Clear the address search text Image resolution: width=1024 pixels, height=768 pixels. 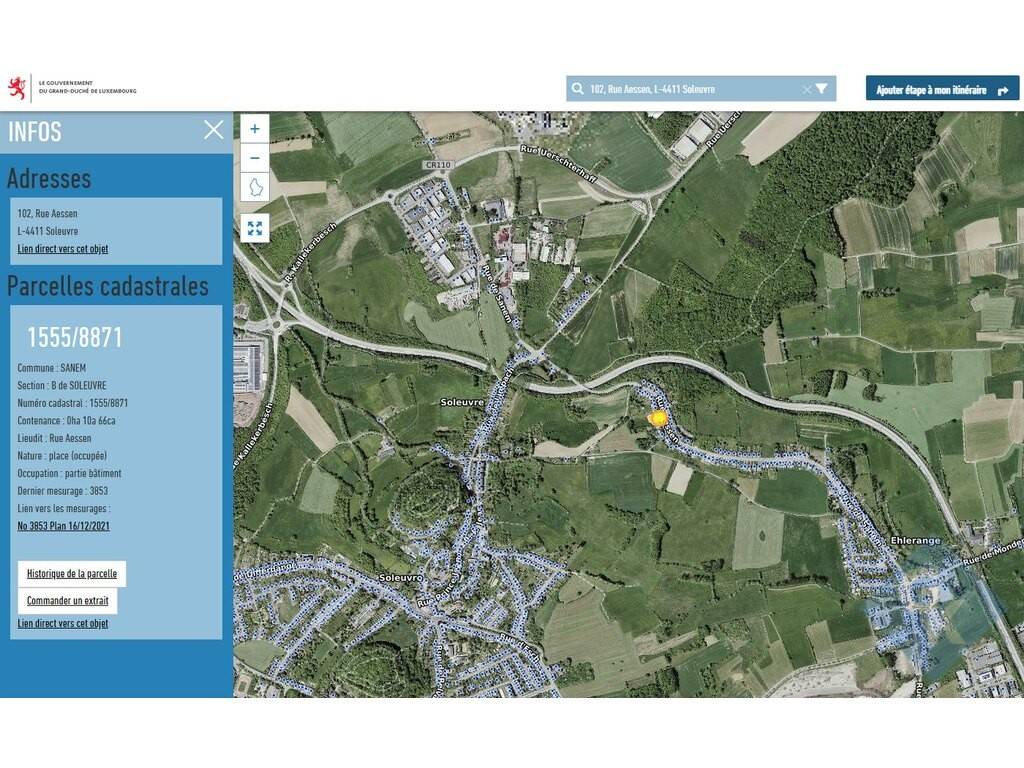point(807,89)
